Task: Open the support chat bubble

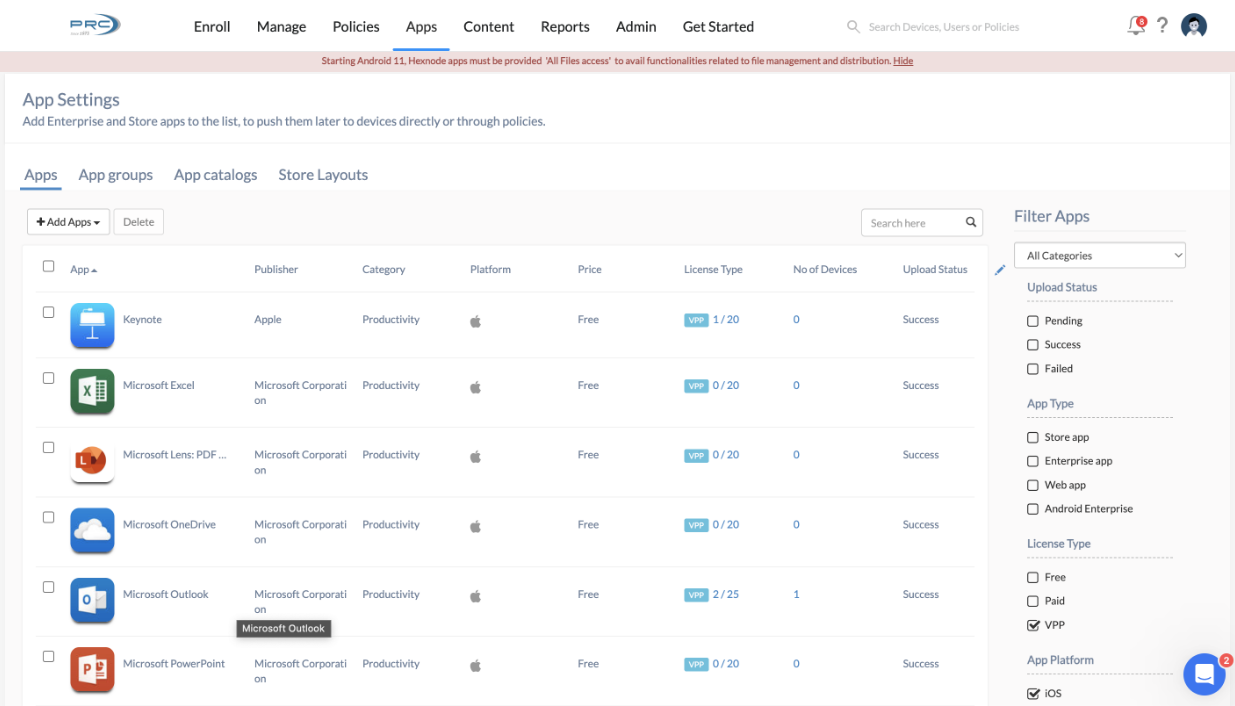Action: [x=1204, y=674]
